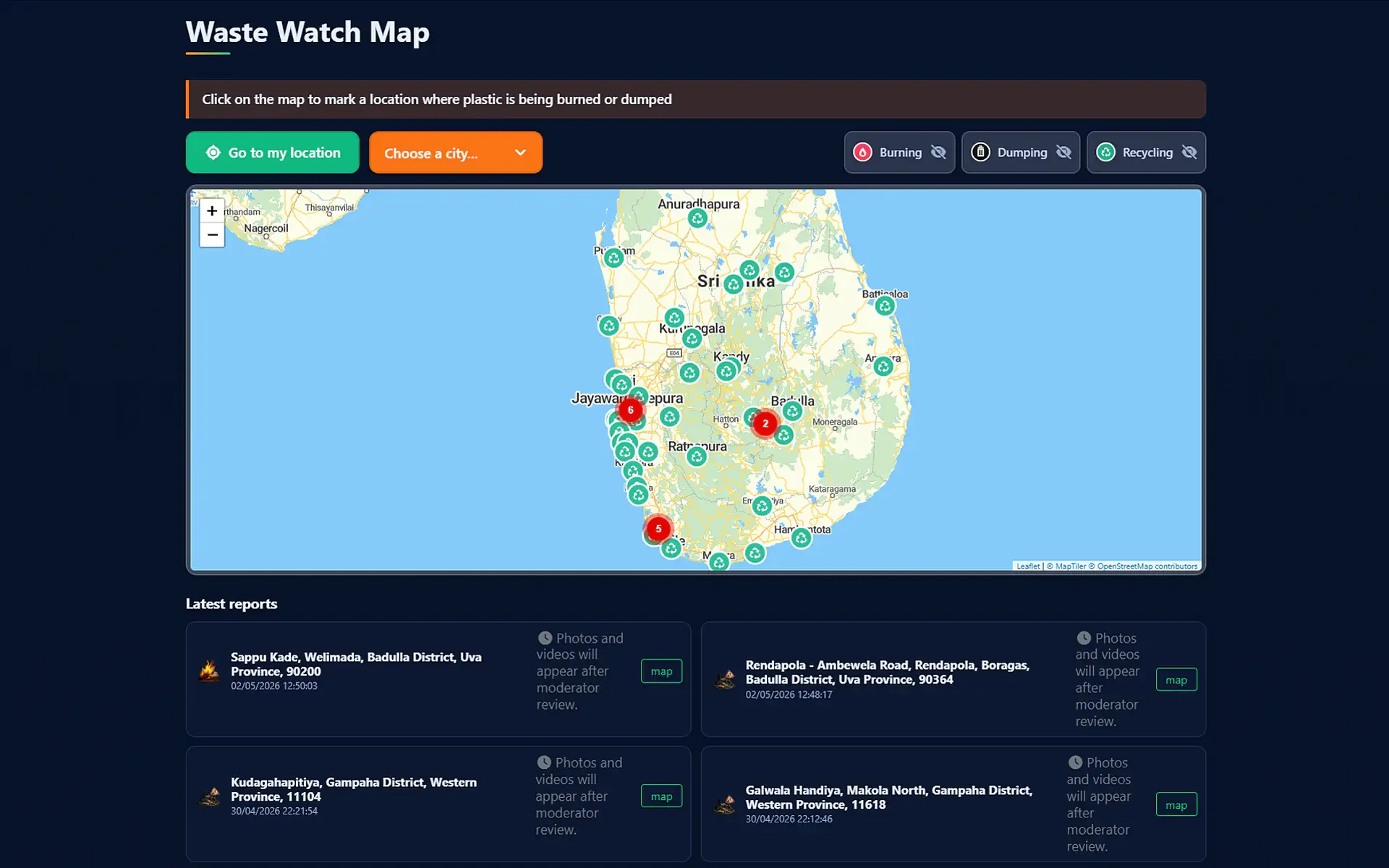1389x868 pixels.
Task: Click Go to my location button
Action: 273,152
